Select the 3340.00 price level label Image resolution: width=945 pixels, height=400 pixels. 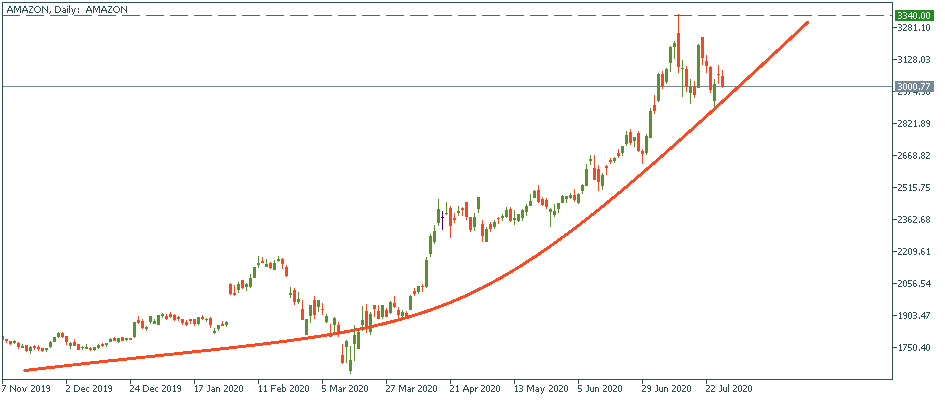913,16
